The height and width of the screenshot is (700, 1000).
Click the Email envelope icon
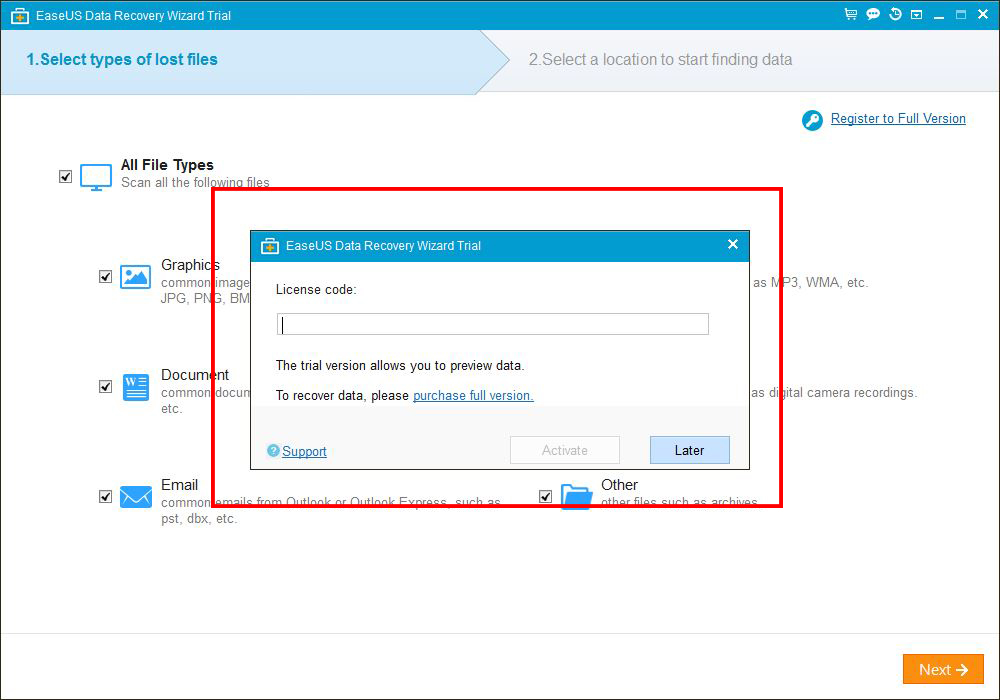click(136, 497)
